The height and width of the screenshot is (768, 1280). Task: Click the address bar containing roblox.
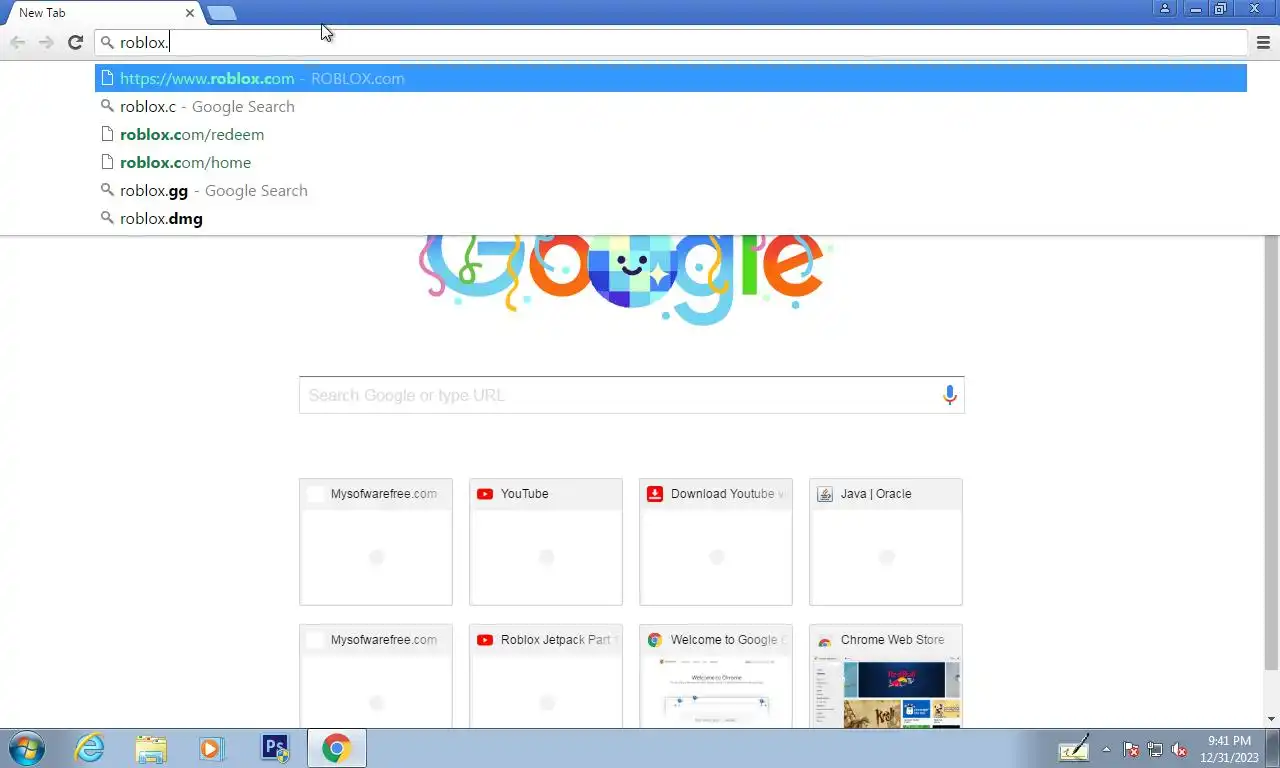(x=671, y=42)
